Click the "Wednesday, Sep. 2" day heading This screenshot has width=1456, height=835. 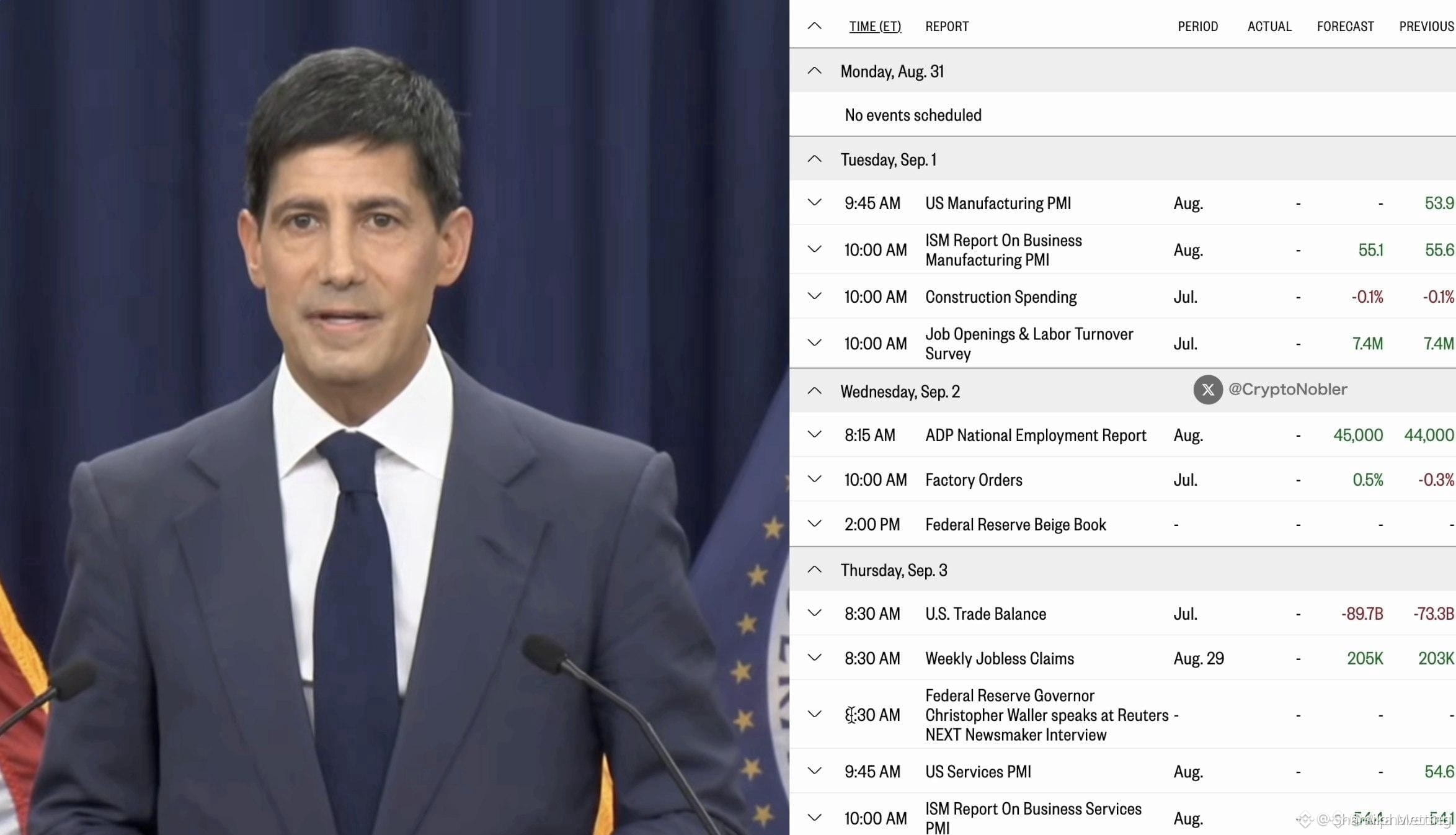(x=900, y=392)
